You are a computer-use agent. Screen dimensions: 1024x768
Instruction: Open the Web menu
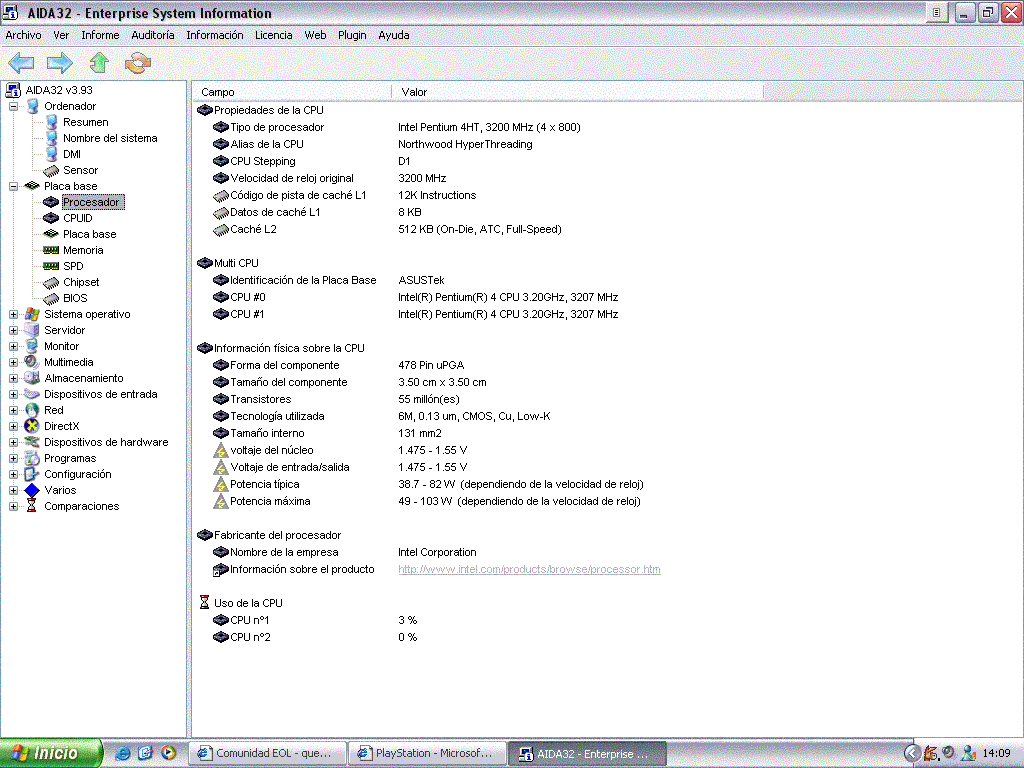click(315, 35)
